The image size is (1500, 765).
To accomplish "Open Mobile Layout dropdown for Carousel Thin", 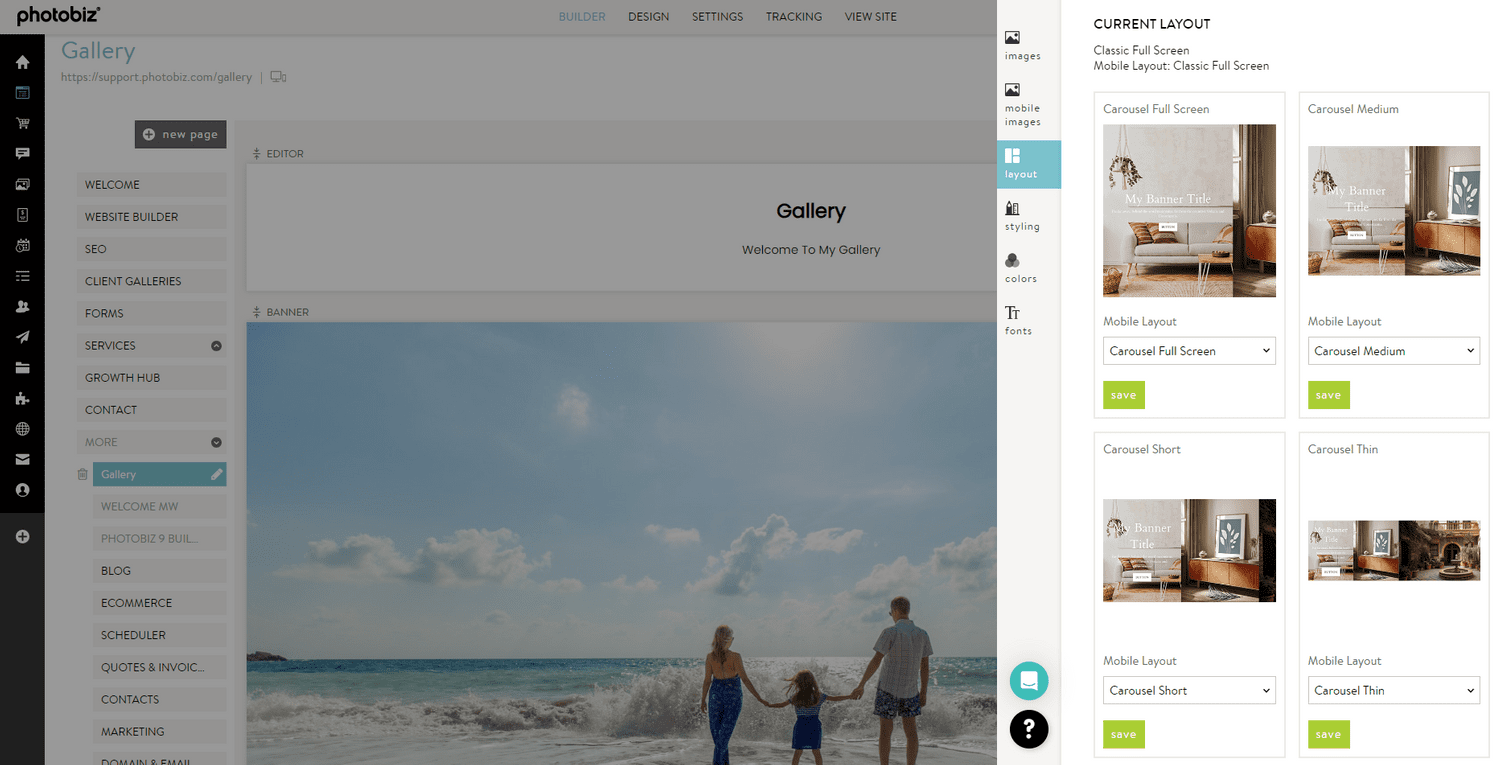I will coord(1393,690).
